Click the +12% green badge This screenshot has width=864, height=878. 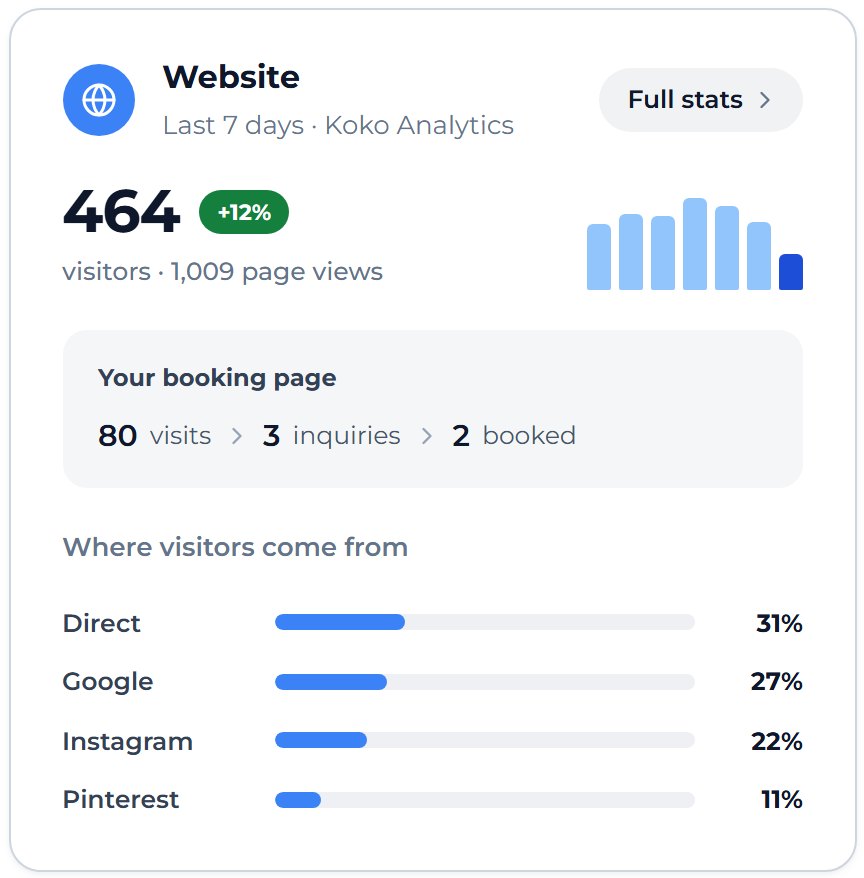click(244, 212)
